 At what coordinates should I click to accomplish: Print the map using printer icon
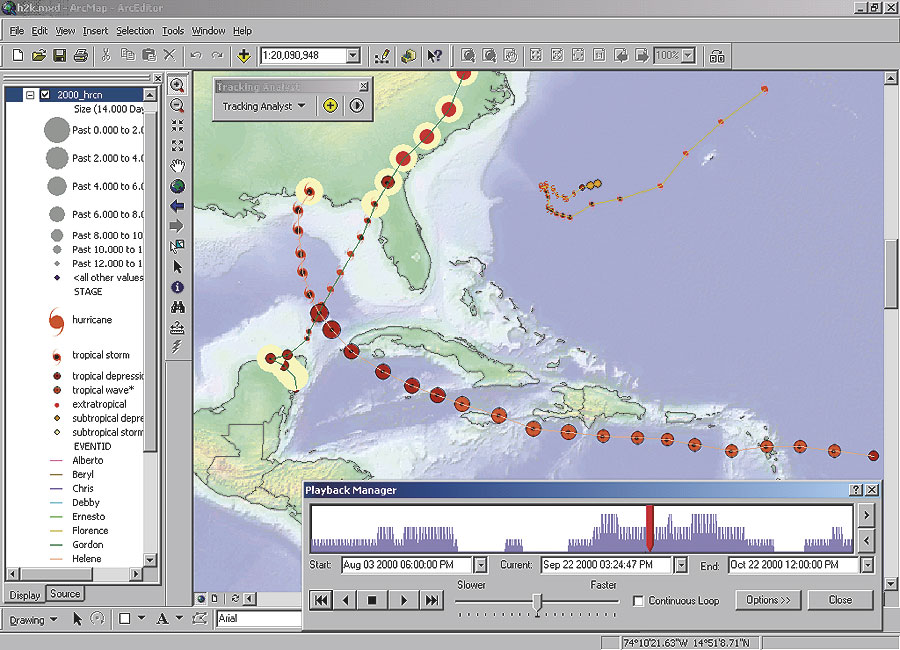pyautogui.click(x=80, y=55)
